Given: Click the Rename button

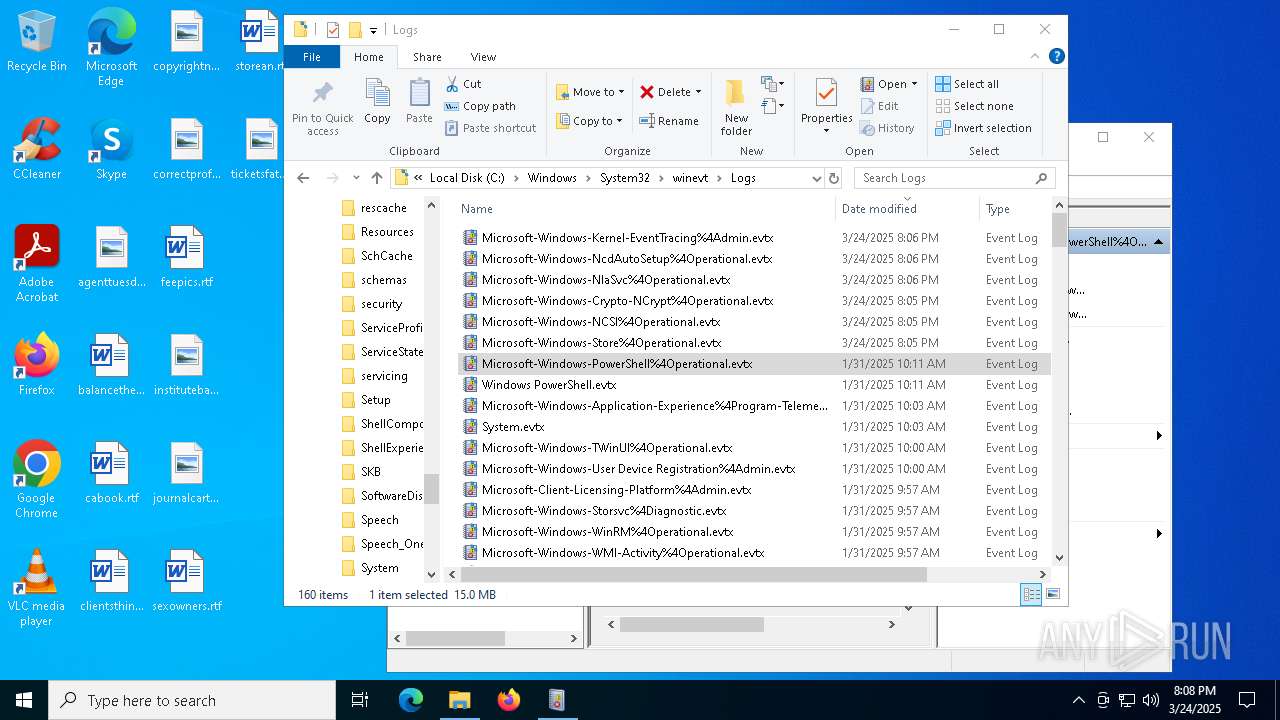Looking at the screenshot, I should tap(669, 121).
